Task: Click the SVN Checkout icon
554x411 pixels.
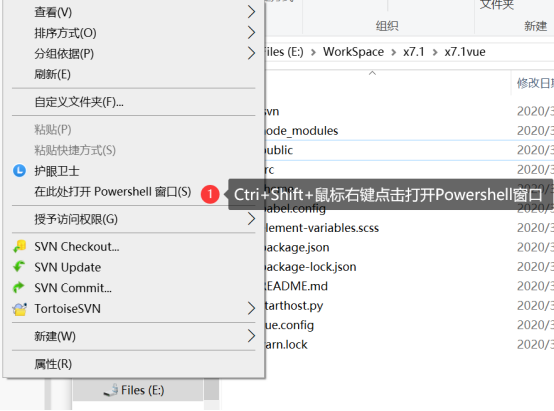Action: [19, 246]
